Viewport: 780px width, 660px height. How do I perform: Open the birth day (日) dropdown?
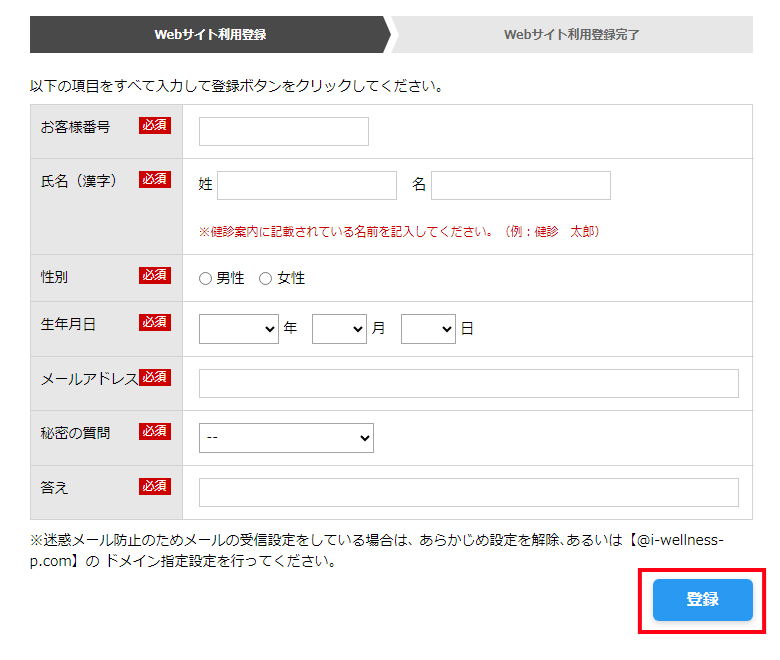click(x=428, y=329)
